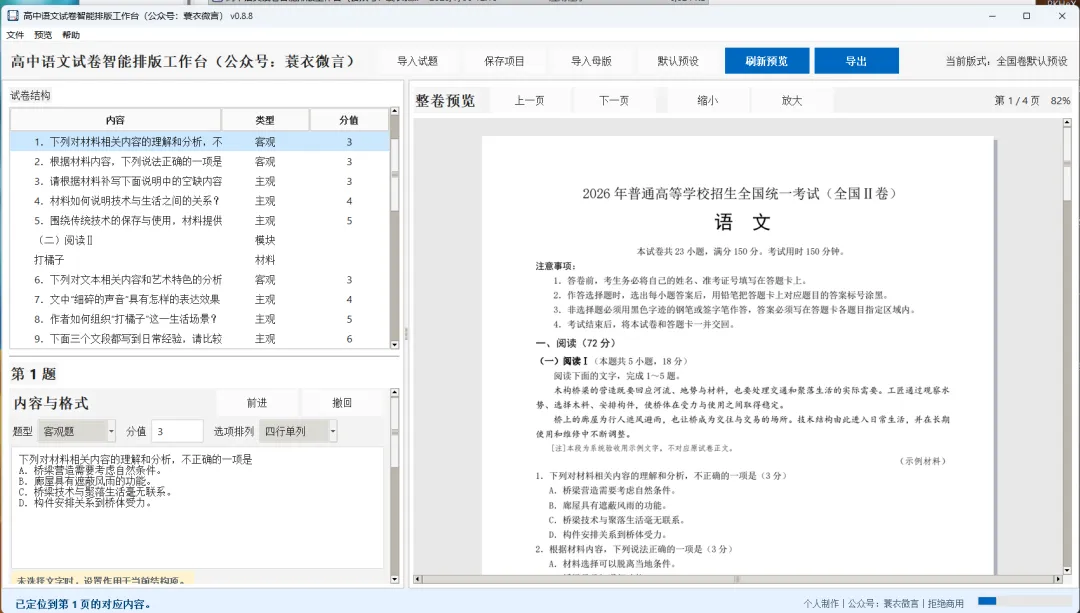Click the 保存项目 button
The height and width of the screenshot is (613, 1080).
504,61
